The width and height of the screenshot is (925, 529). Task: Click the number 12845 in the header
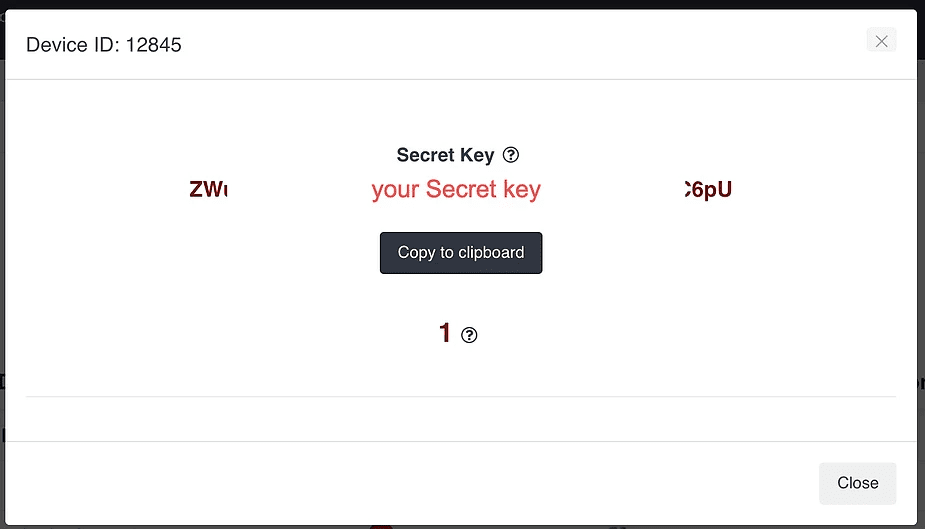pyautogui.click(x=153, y=45)
